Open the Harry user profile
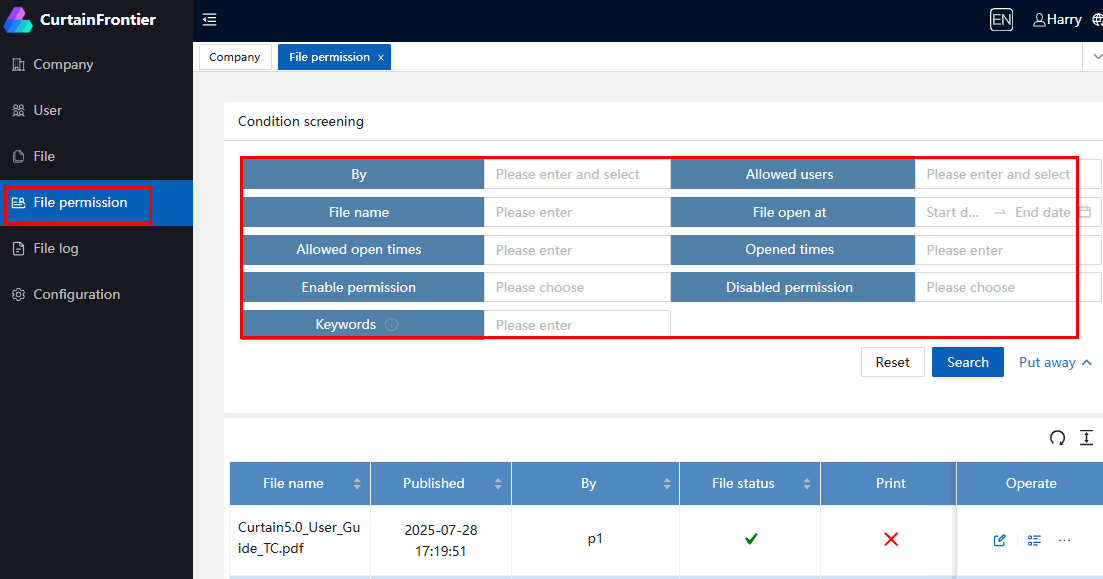Image resolution: width=1103 pixels, height=579 pixels. pyautogui.click(x=1057, y=20)
